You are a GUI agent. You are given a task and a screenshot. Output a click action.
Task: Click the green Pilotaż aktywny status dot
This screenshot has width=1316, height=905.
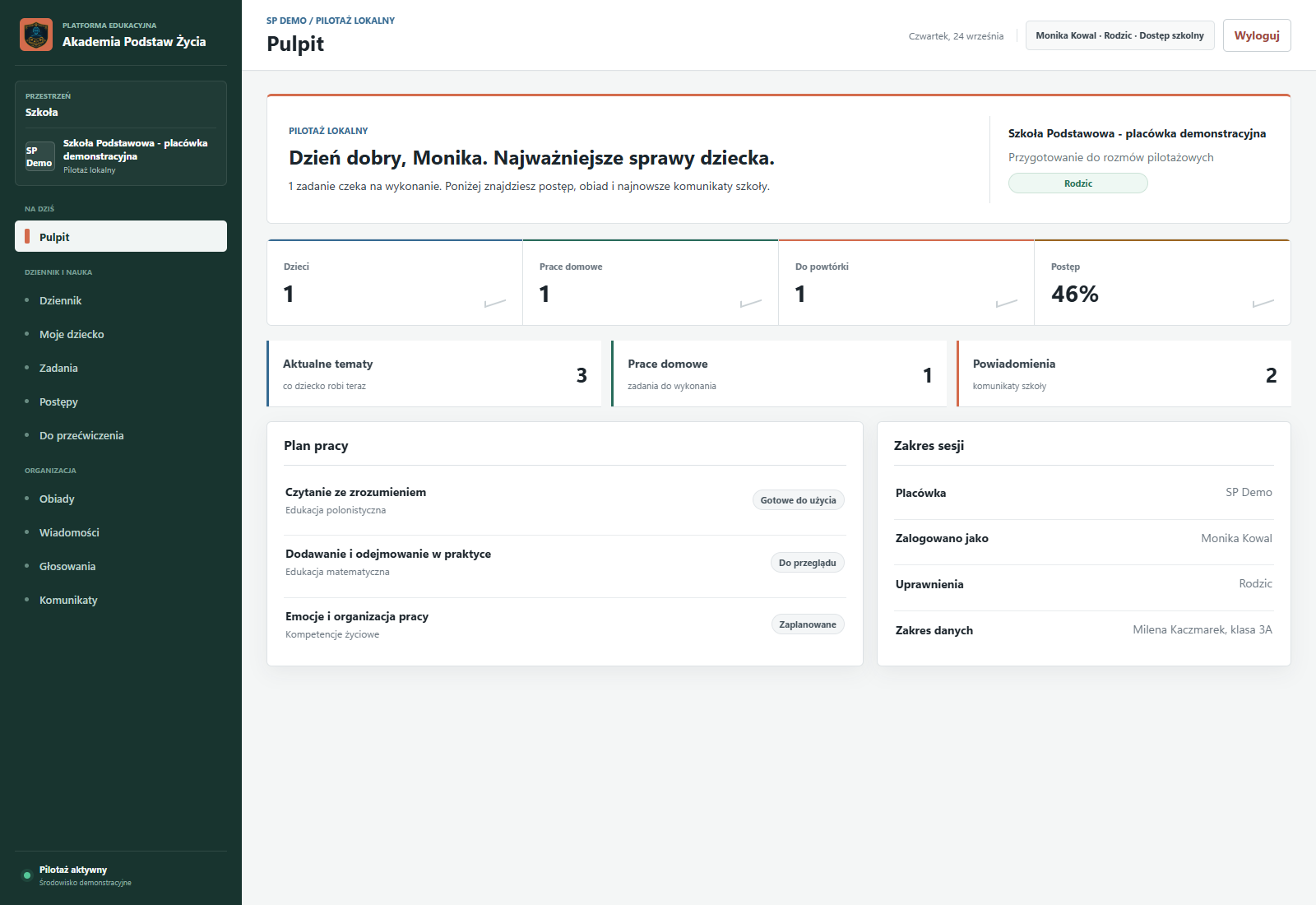(x=26, y=875)
